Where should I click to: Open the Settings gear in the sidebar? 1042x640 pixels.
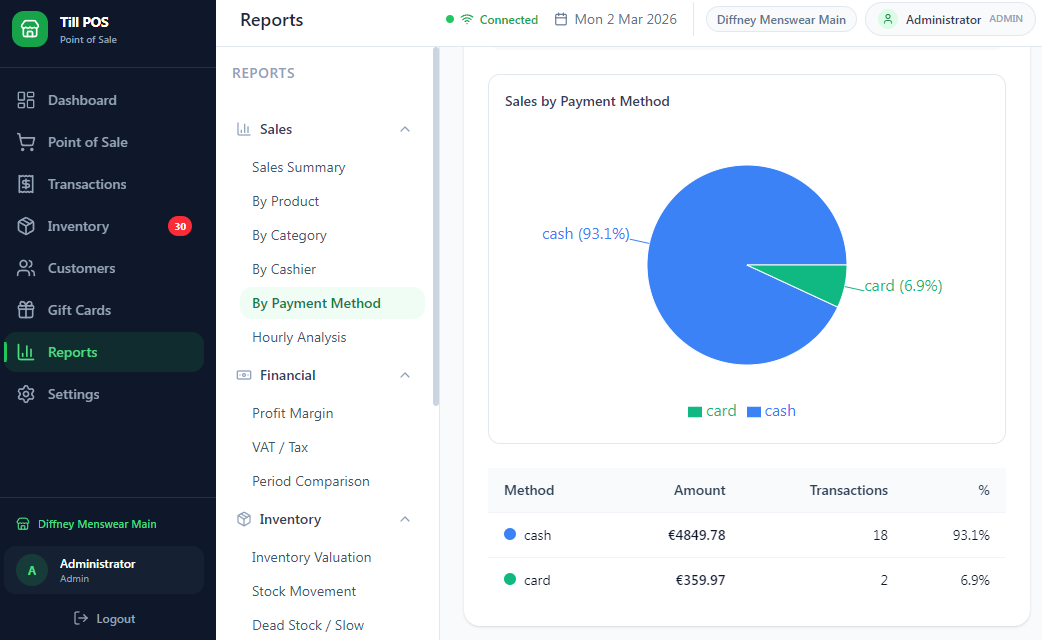(x=27, y=394)
